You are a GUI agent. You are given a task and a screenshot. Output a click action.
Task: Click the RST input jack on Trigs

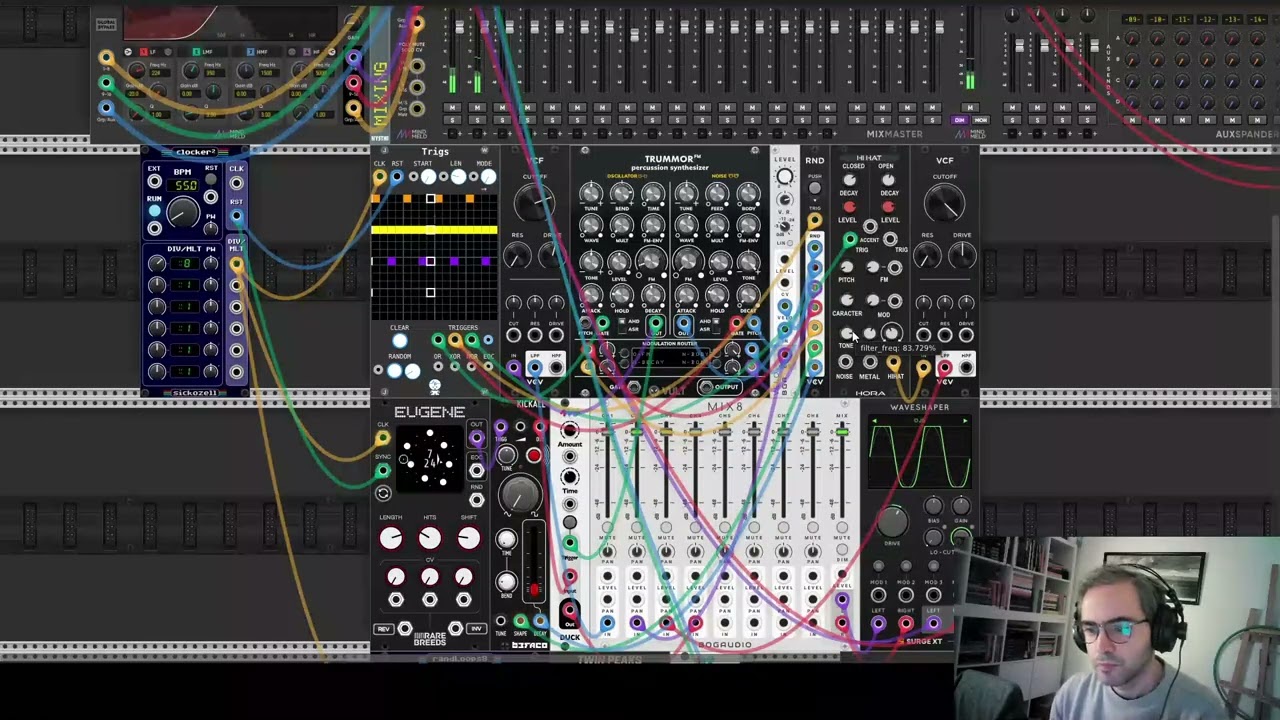pos(397,178)
